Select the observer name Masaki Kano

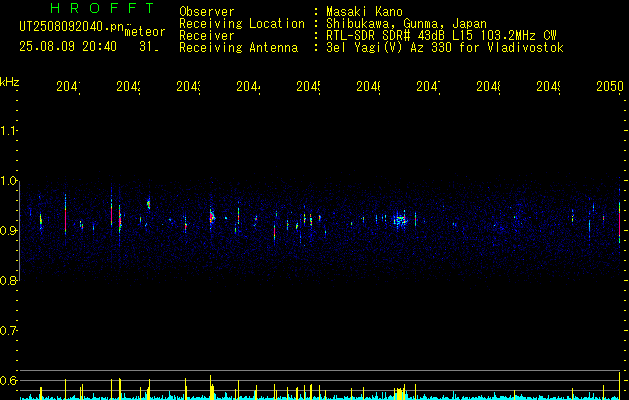click(364, 12)
